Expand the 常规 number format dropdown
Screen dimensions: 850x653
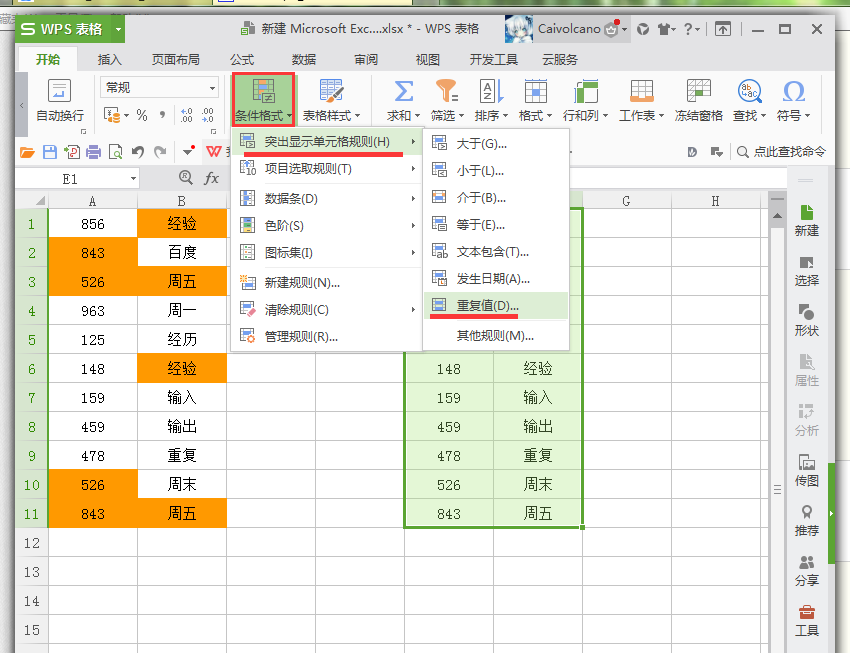coord(212,88)
